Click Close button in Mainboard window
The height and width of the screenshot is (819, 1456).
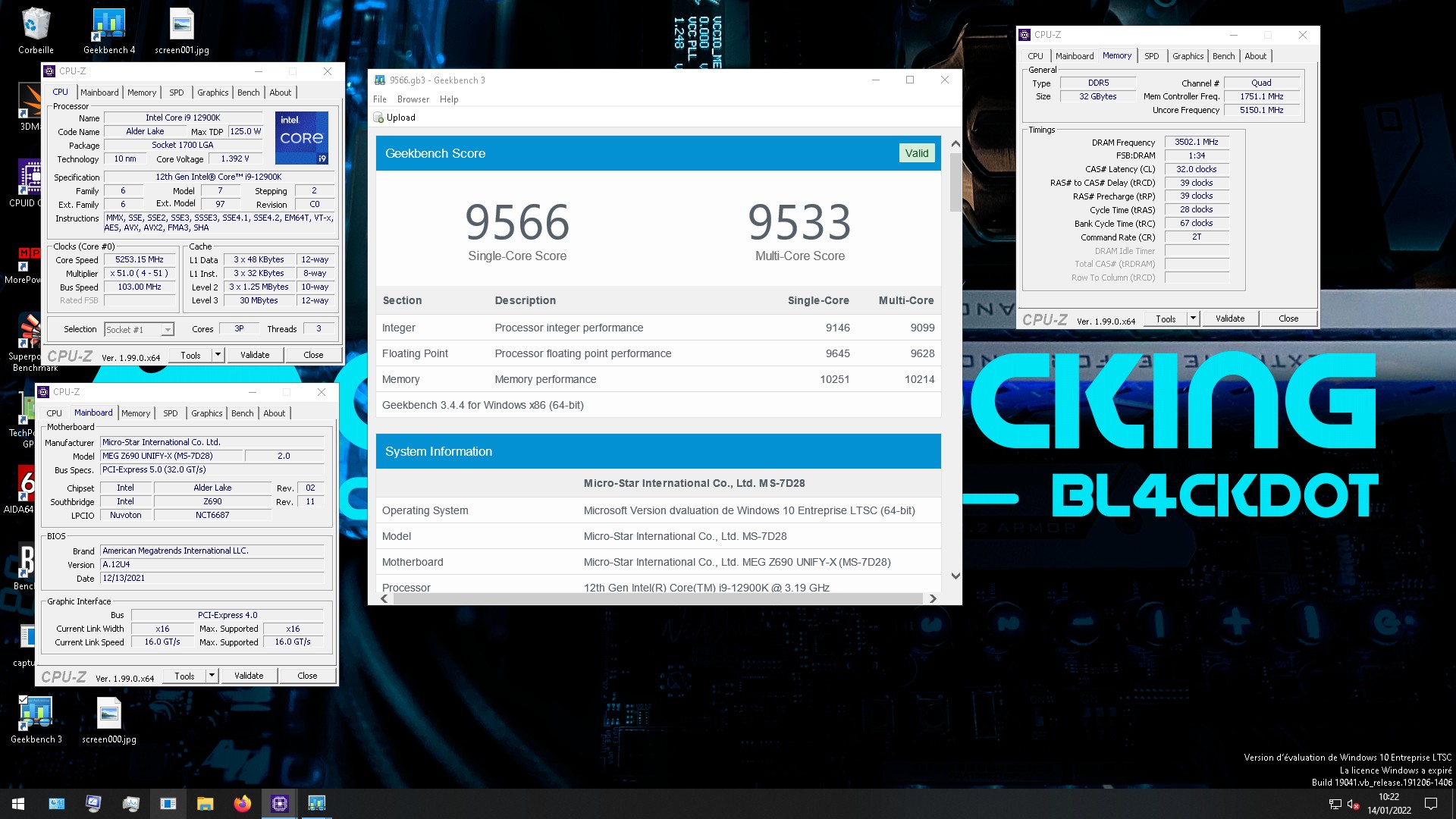pyautogui.click(x=307, y=676)
